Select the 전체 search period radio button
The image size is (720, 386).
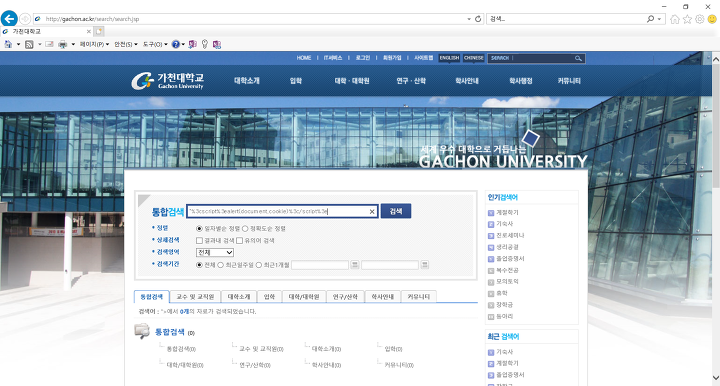(199, 265)
